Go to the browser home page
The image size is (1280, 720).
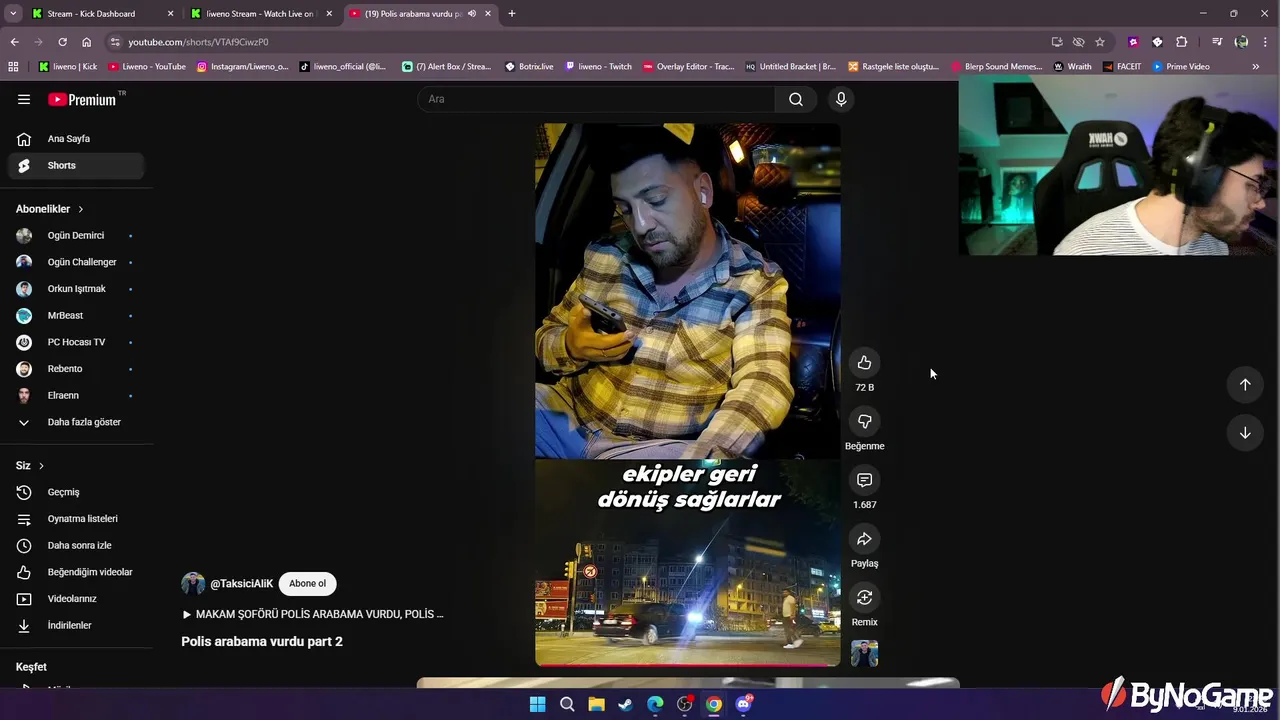pyautogui.click(x=86, y=42)
